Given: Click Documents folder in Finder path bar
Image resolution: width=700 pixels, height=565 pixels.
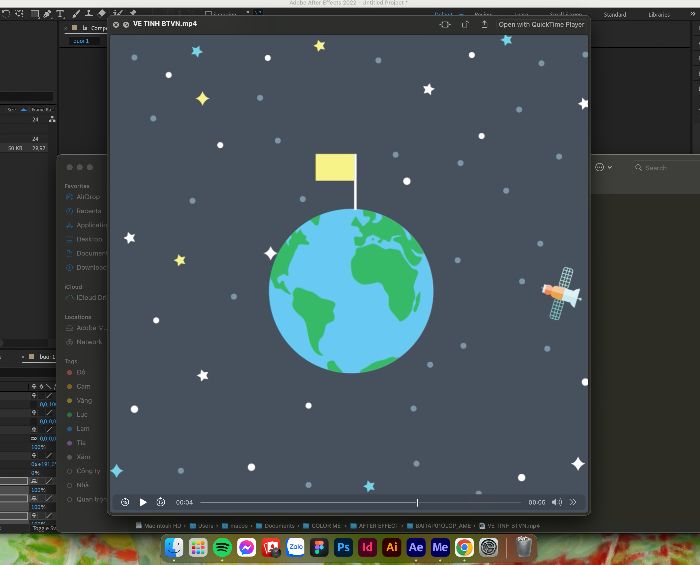Looking at the screenshot, I should (x=275, y=526).
